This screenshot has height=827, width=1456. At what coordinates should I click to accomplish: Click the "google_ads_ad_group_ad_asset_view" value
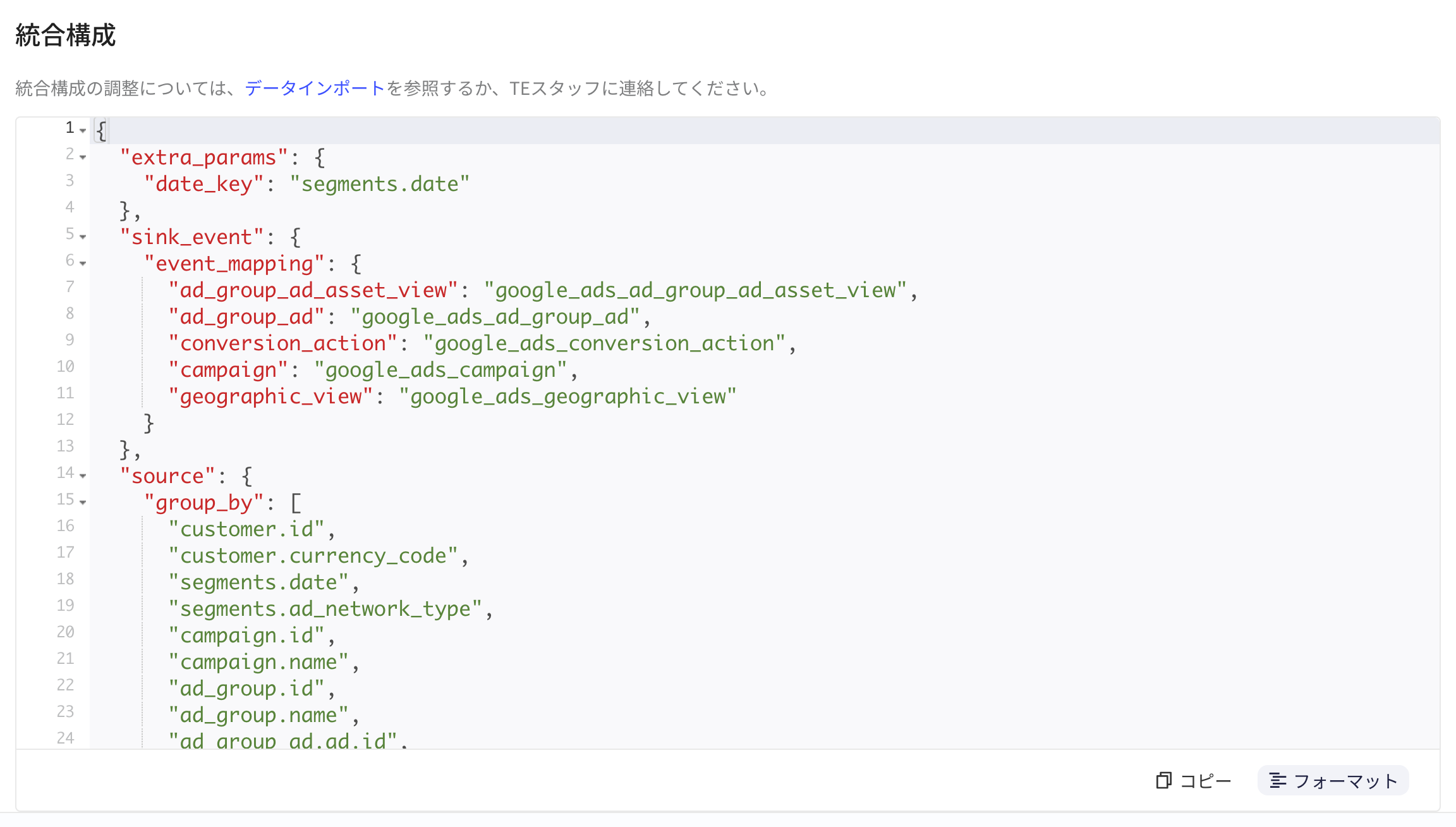(696, 290)
